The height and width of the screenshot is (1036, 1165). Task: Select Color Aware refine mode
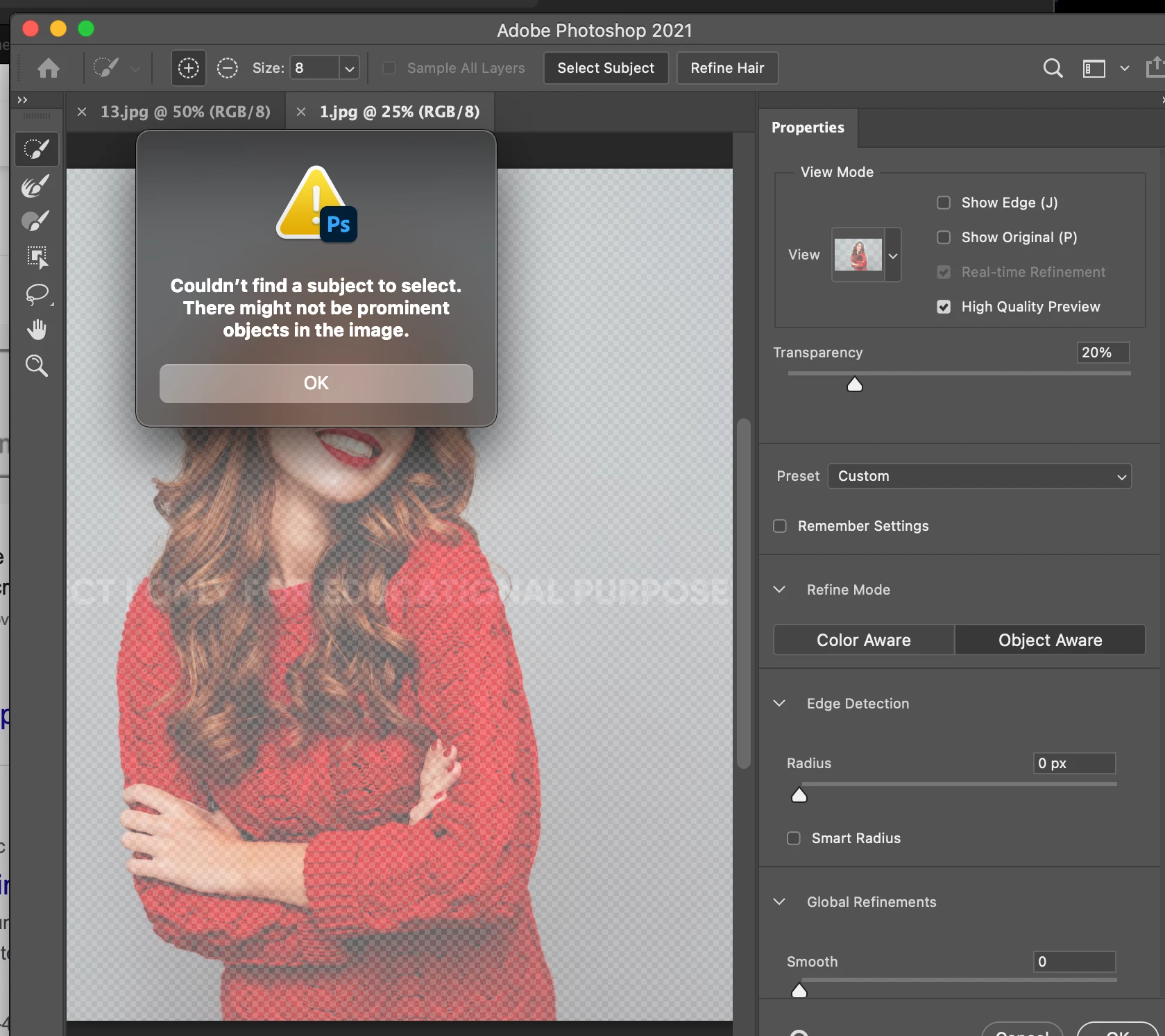pyautogui.click(x=864, y=640)
